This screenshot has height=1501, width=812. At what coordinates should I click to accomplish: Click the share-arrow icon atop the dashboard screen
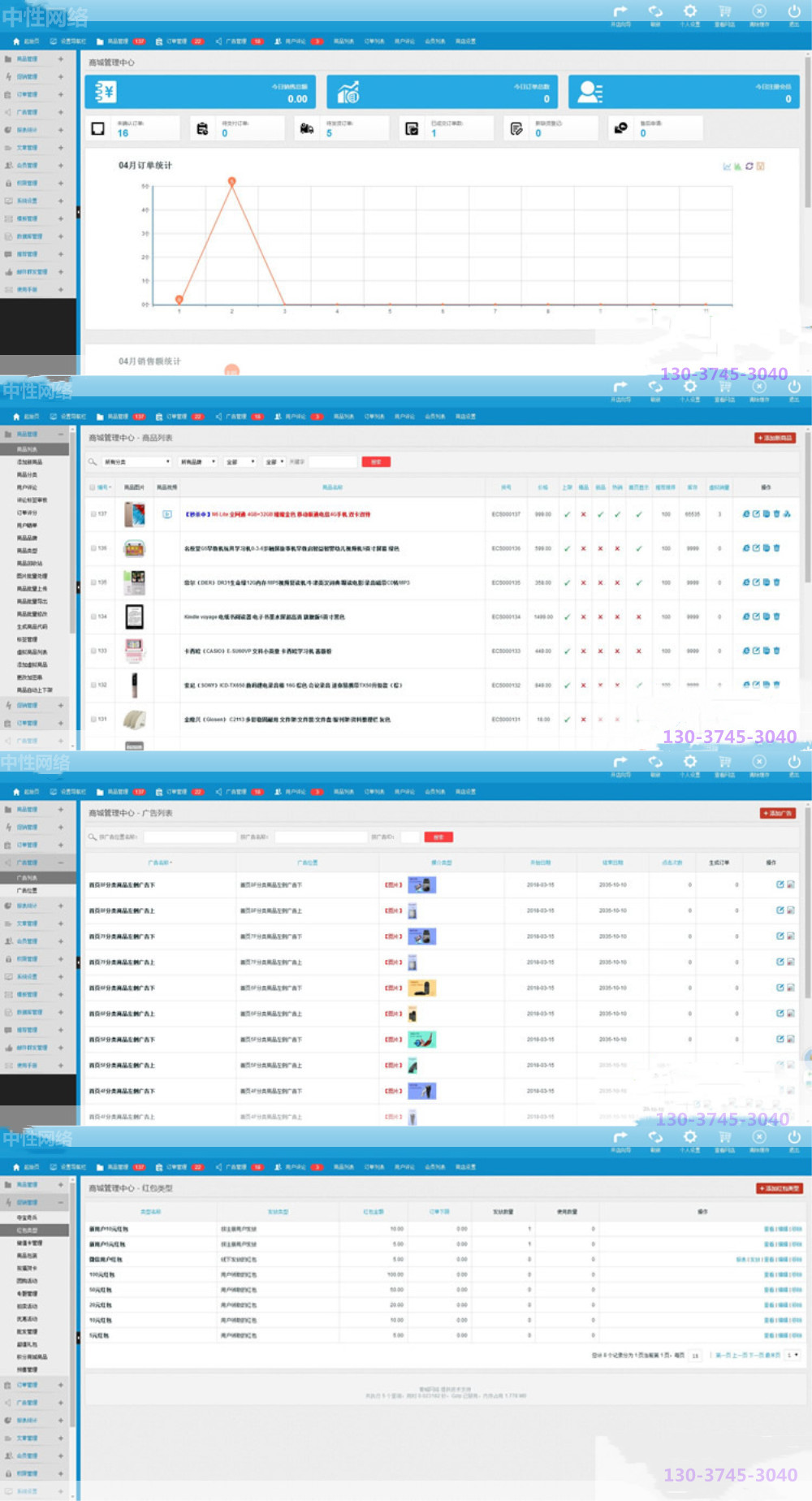[x=620, y=11]
